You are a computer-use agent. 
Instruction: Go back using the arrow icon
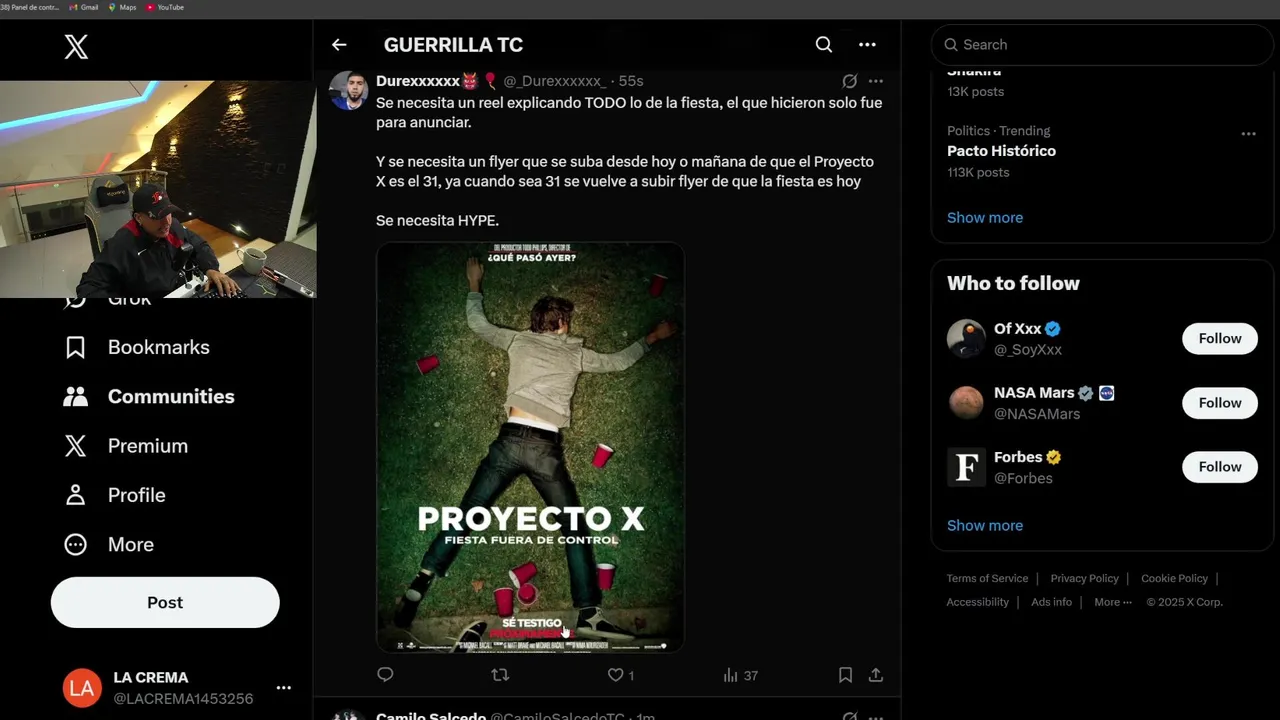[339, 45]
